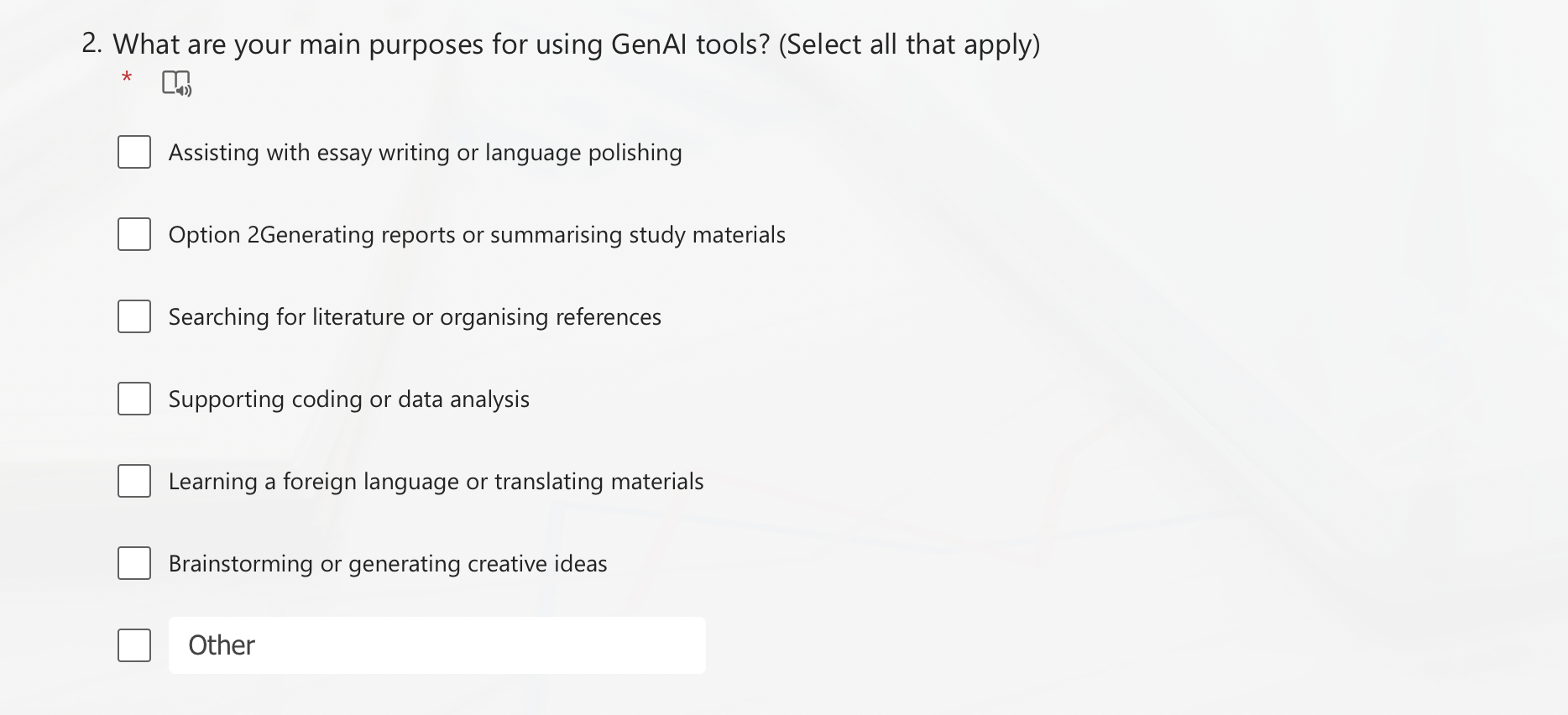Tick the essay writing or language polishing checkbox

134,152
